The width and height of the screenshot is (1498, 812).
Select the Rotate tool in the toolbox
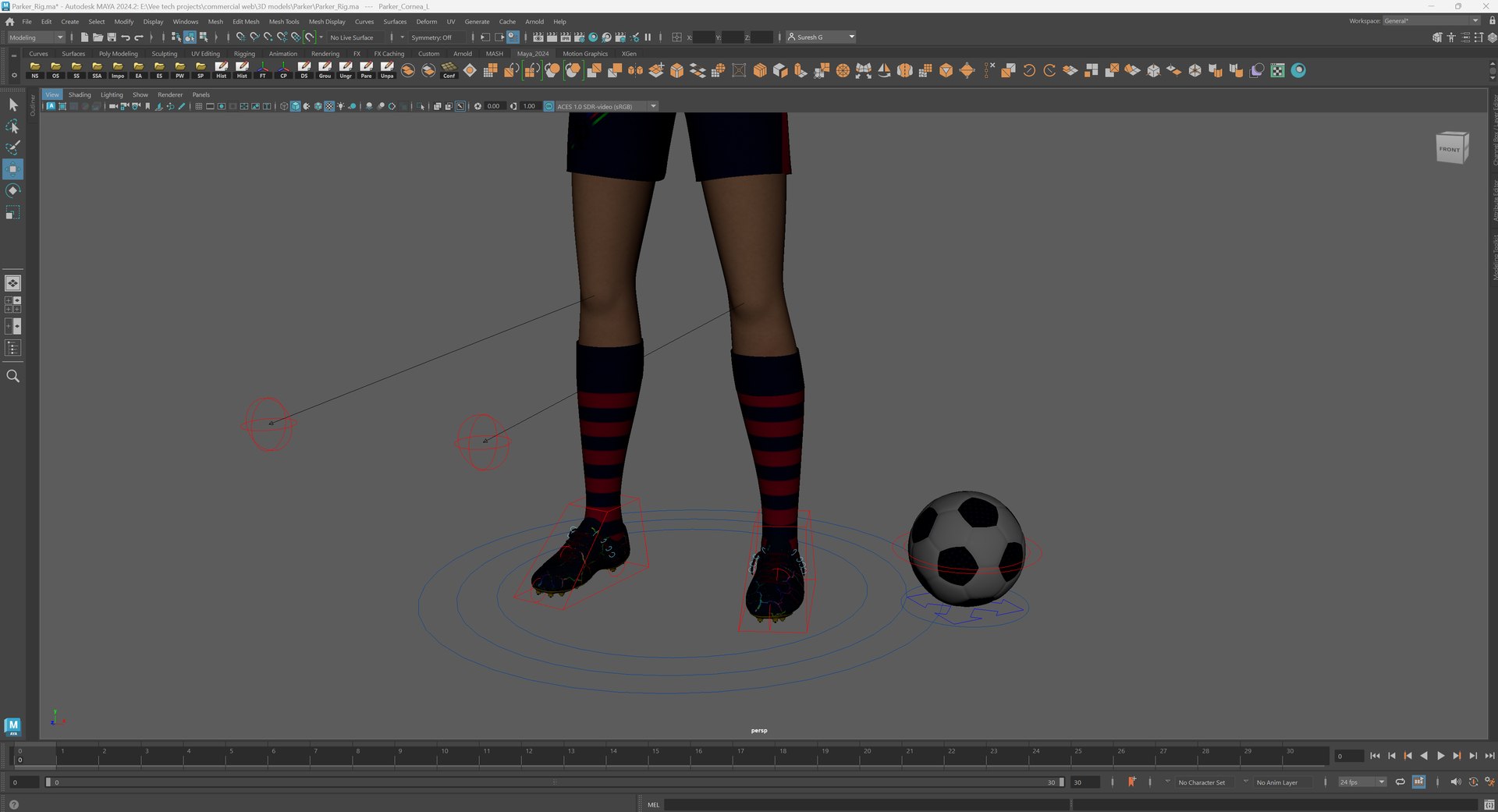click(13, 191)
